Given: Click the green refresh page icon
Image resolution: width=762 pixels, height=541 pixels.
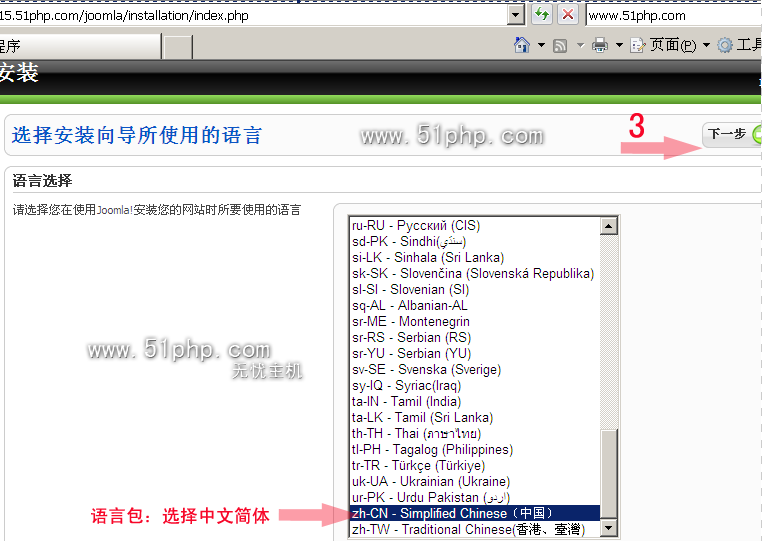Looking at the screenshot, I should (x=541, y=14).
